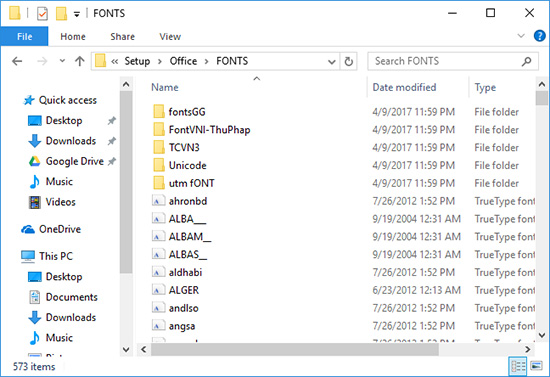Click the horizontal scroll left arrow
550x377 pixels.
[143, 349]
